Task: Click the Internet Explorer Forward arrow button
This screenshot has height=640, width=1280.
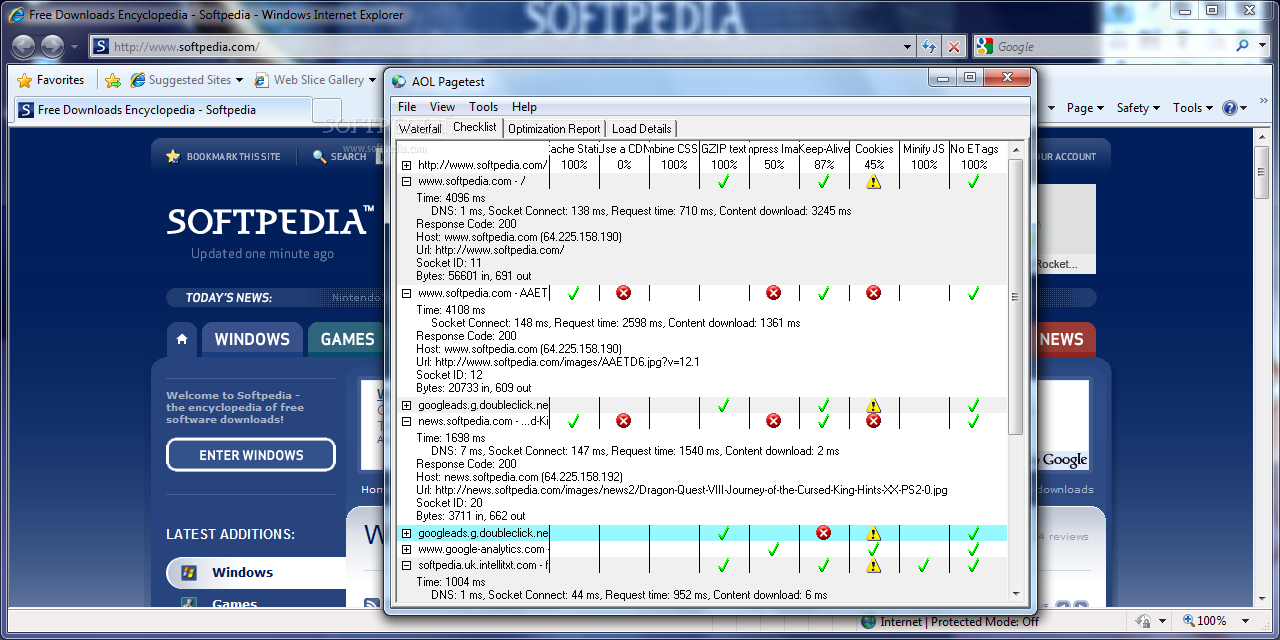Action: pos(53,46)
